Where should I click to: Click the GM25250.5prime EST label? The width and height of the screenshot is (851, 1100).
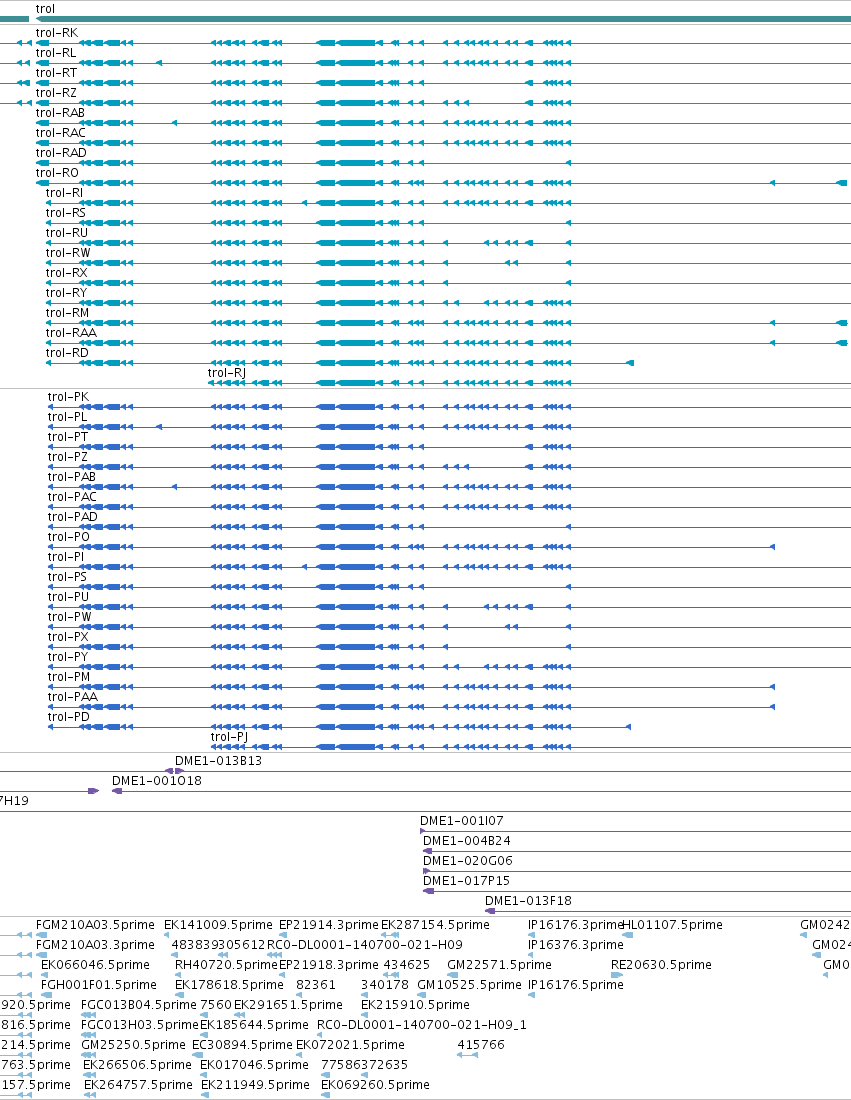tap(133, 1045)
